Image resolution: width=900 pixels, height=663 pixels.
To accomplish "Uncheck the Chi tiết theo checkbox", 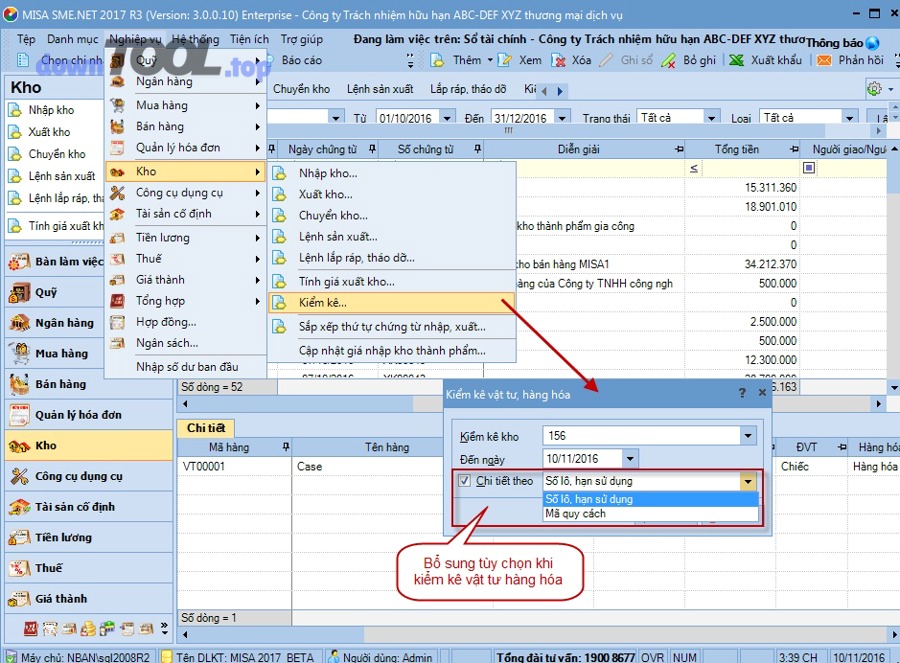I will tap(464, 481).
